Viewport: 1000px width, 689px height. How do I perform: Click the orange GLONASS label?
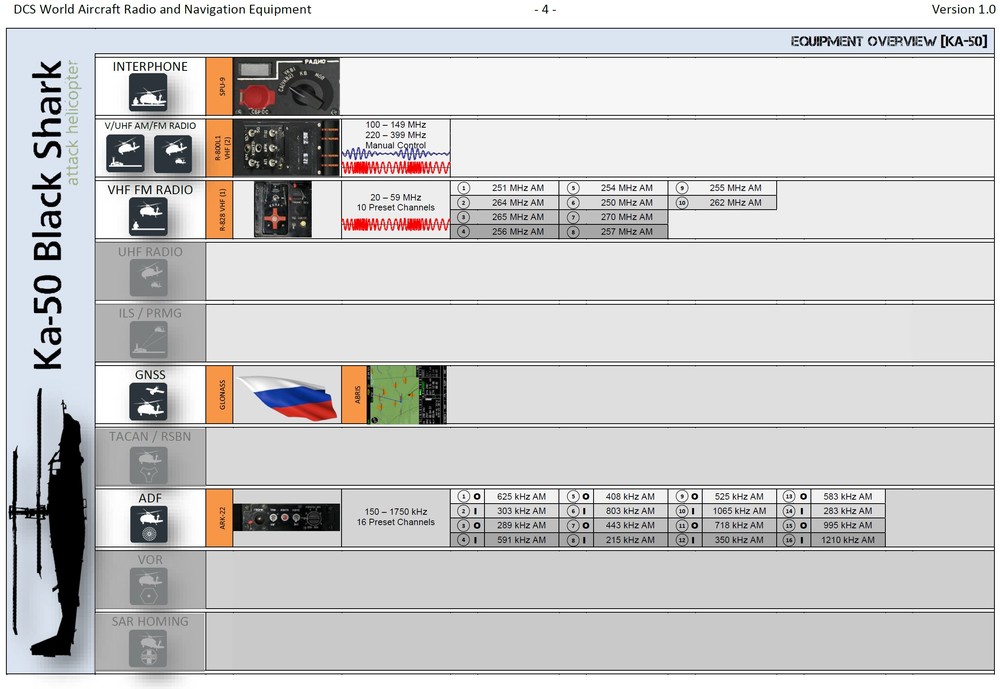pos(219,394)
